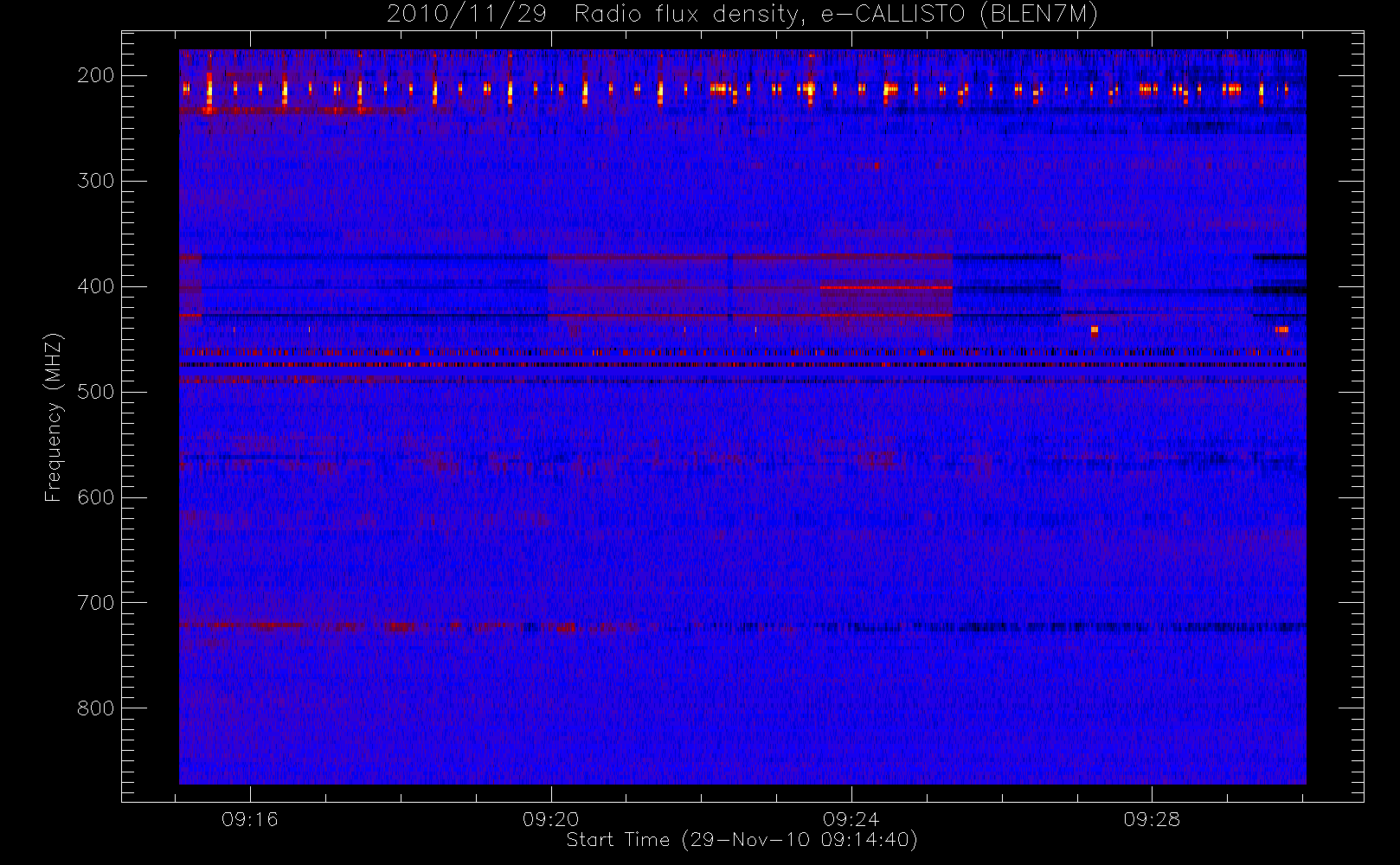Click the 09:20 time tick label

(x=550, y=819)
